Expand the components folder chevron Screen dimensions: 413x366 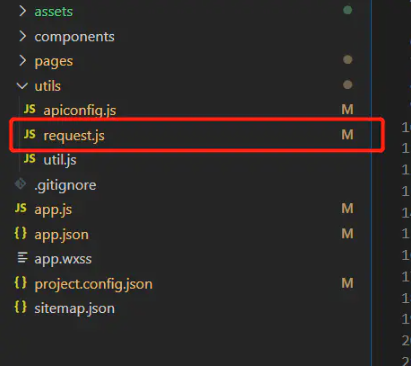coord(22,36)
